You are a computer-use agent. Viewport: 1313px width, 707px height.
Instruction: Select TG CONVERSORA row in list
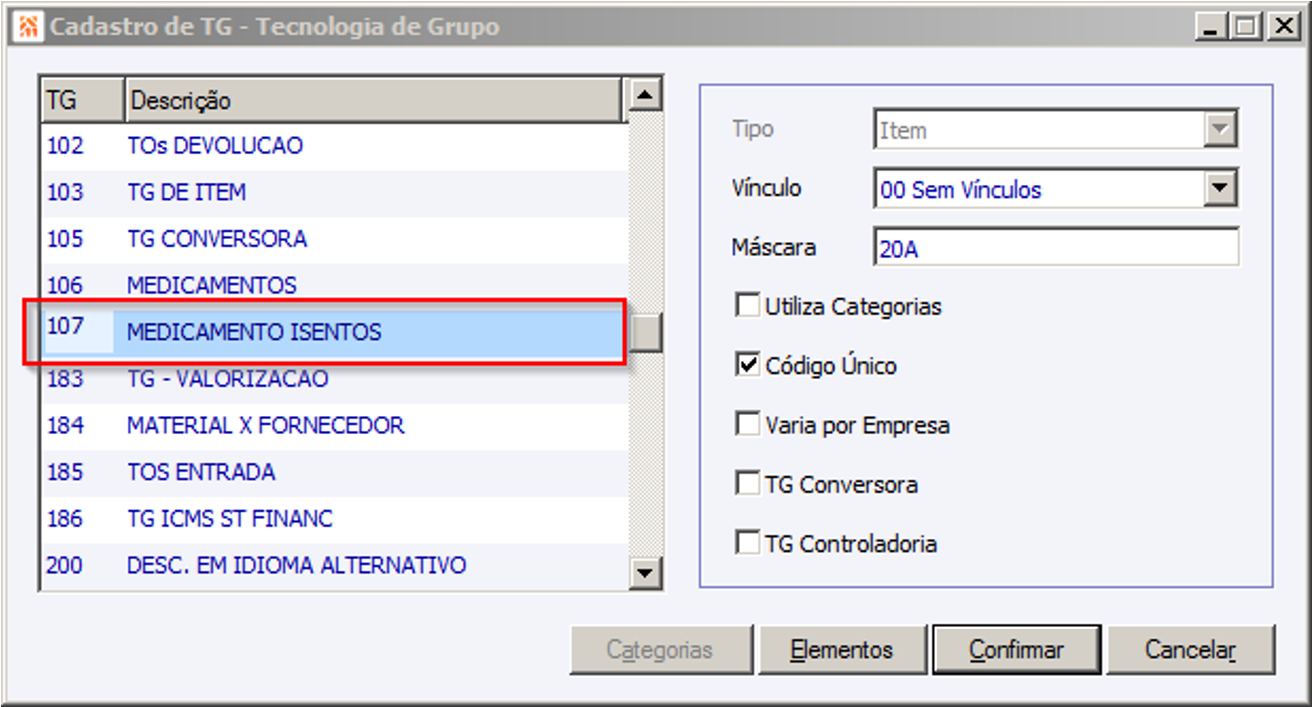[x=217, y=239]
